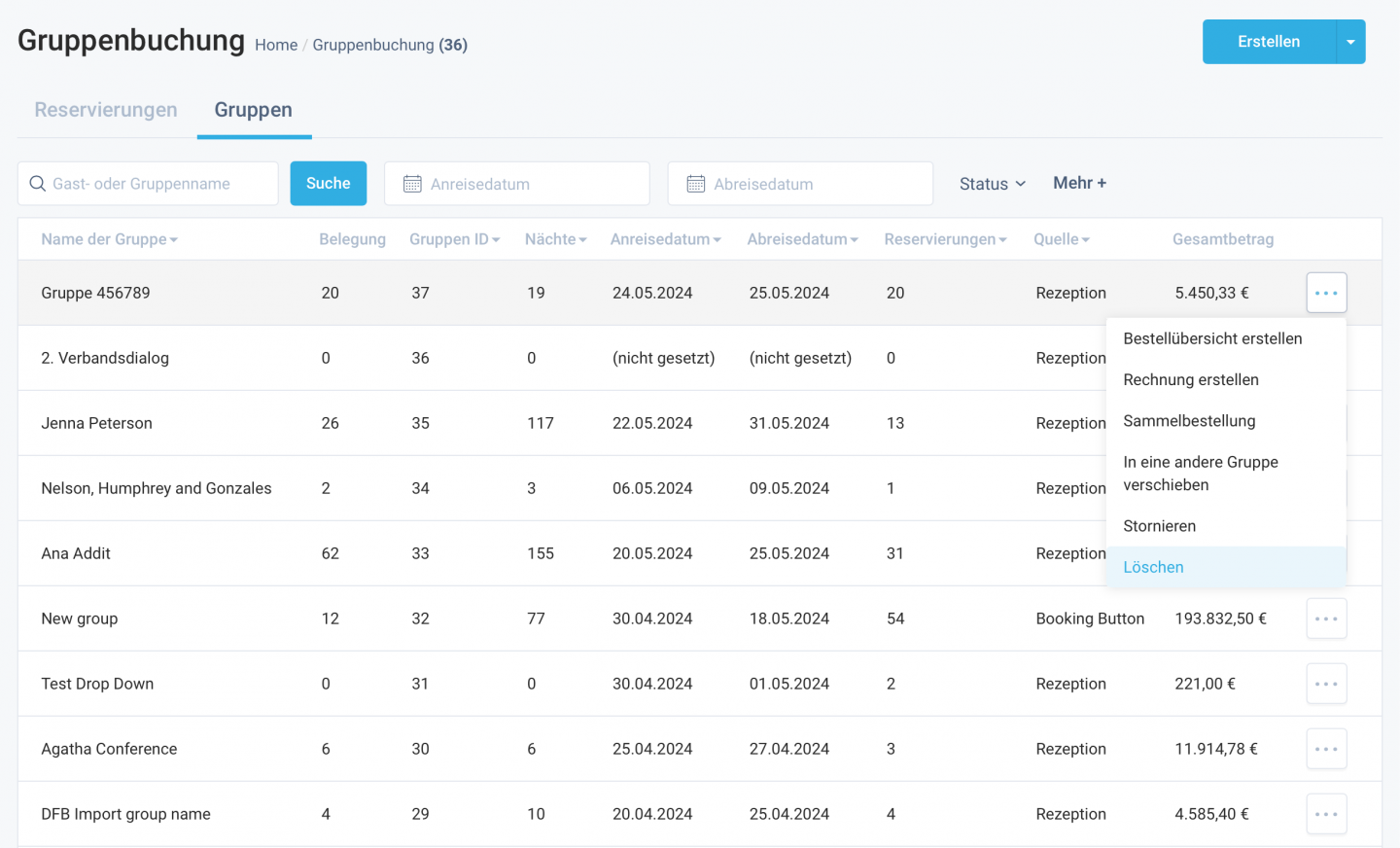The height and width of the screenshot is (848, 1400).
Task: Open the Abreisedatum date field
Action: (x=800, y=183)
